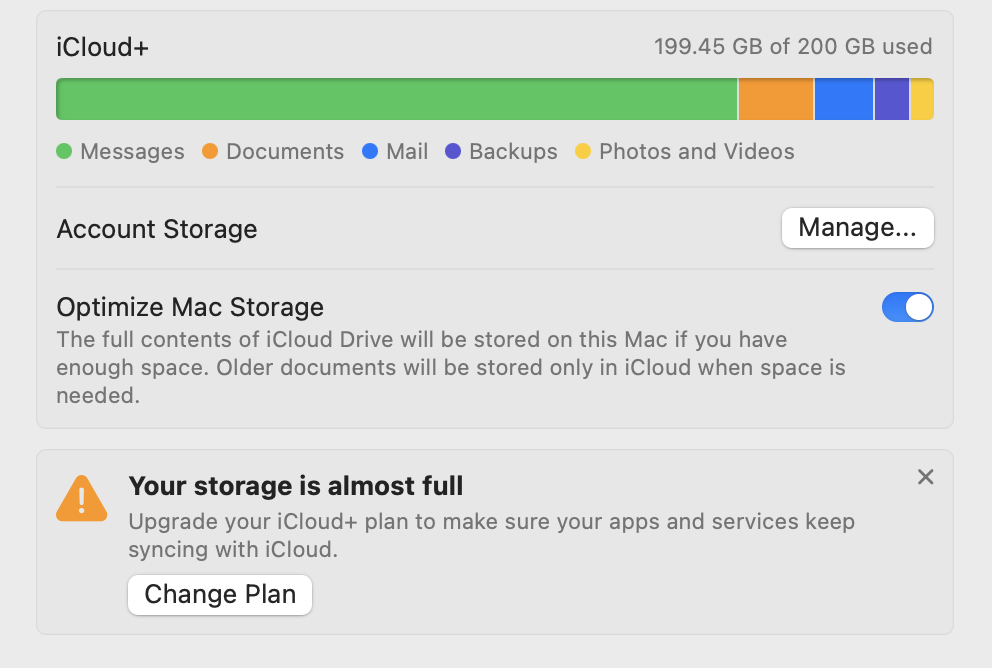Click the green Messages legend dot
The height and width of the screenshot is (668, 992).
[x=64, y=152]
